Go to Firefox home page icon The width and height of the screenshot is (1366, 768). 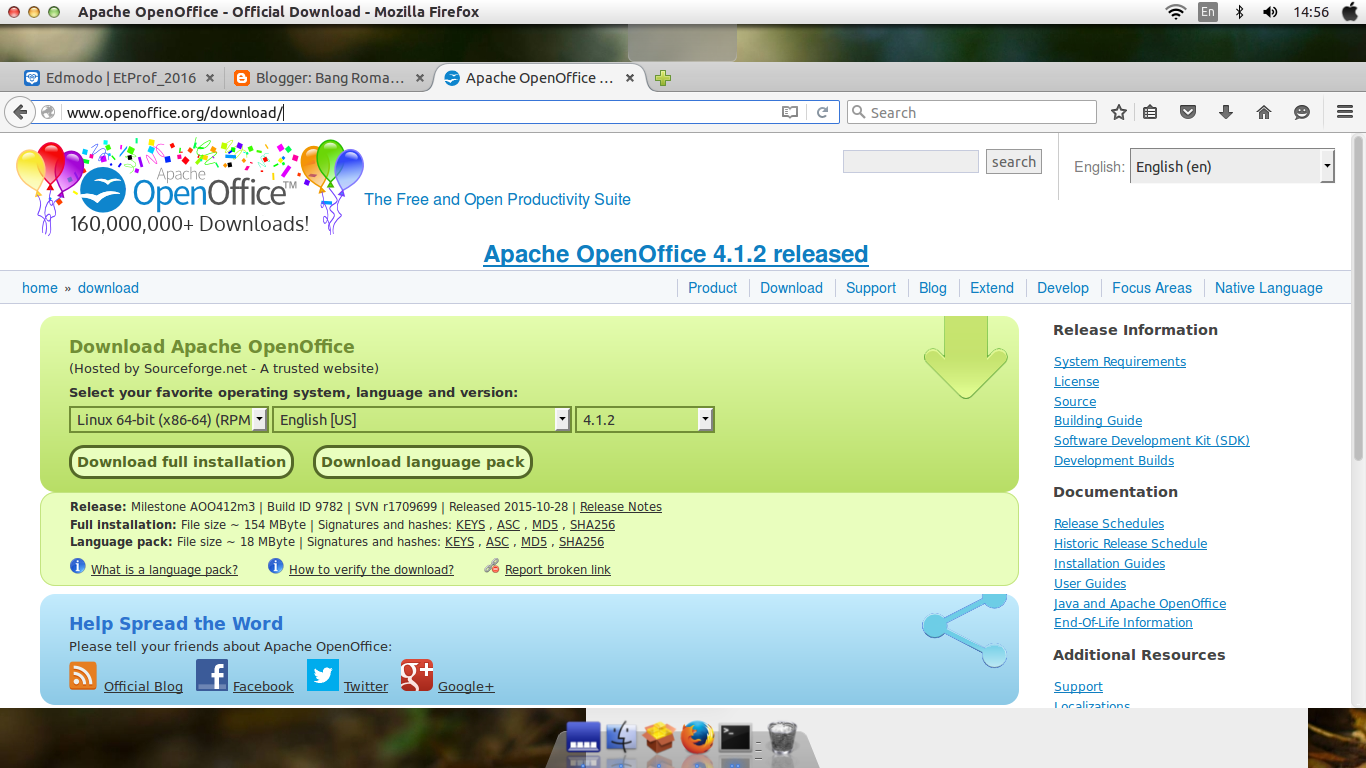pos(1264,113)
